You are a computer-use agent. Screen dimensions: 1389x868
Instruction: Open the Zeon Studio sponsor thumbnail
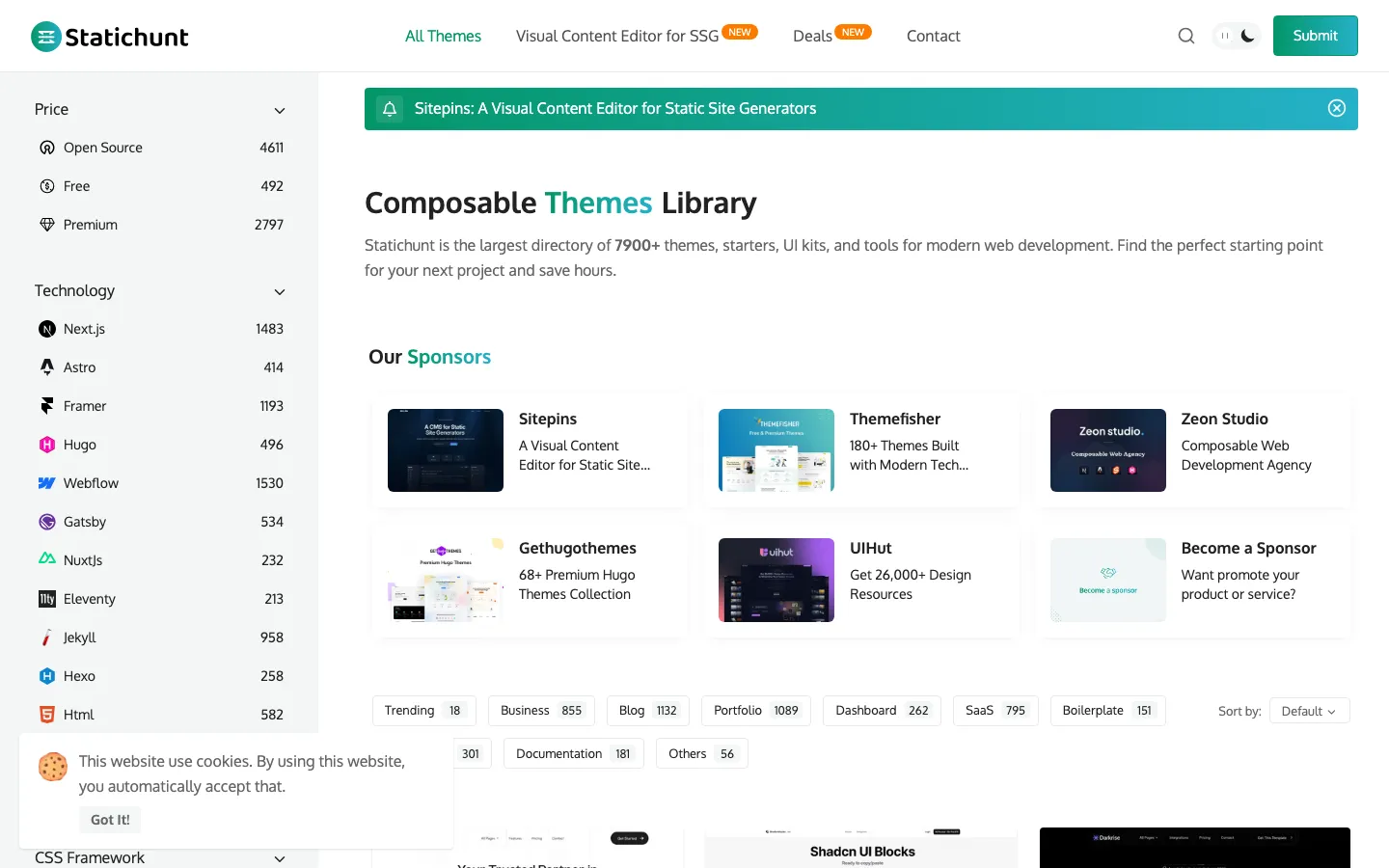click(x=1108, y=450)
